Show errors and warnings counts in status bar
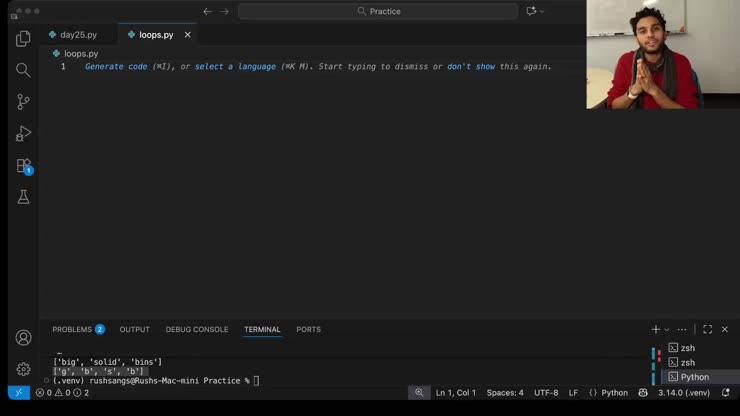Screen dimensions: 740x416 pos(62,393)
